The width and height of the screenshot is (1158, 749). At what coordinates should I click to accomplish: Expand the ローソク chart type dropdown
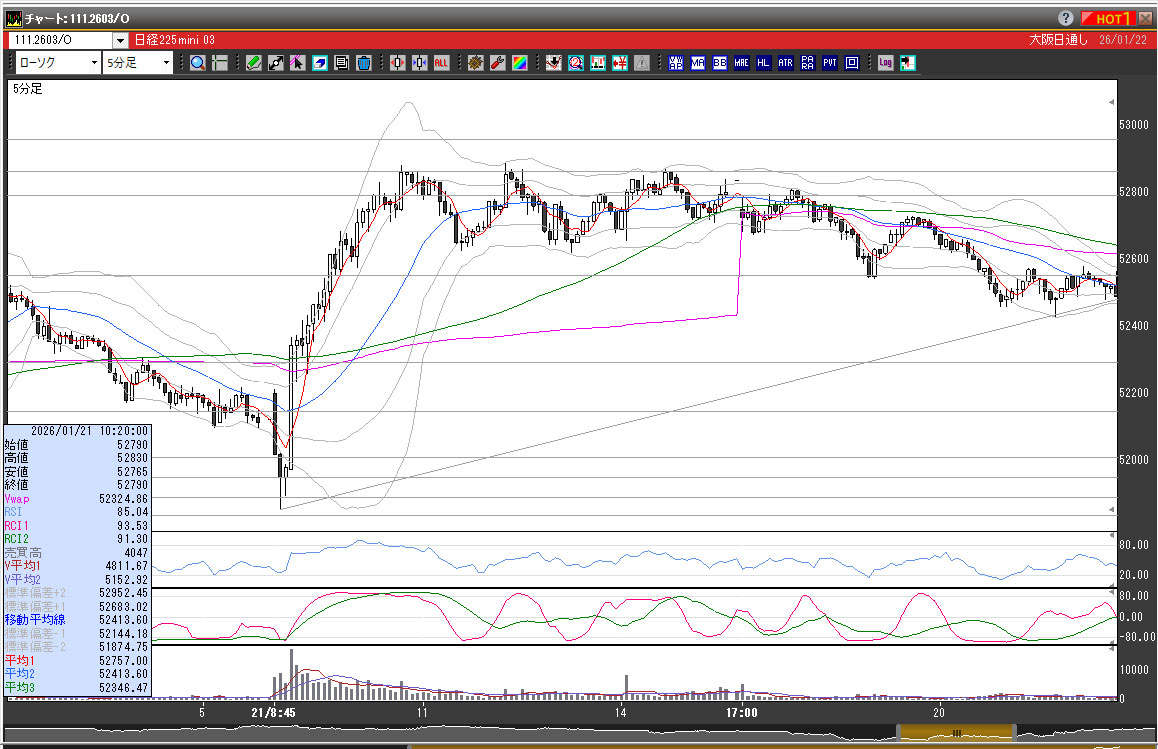[x=94, y=63]
